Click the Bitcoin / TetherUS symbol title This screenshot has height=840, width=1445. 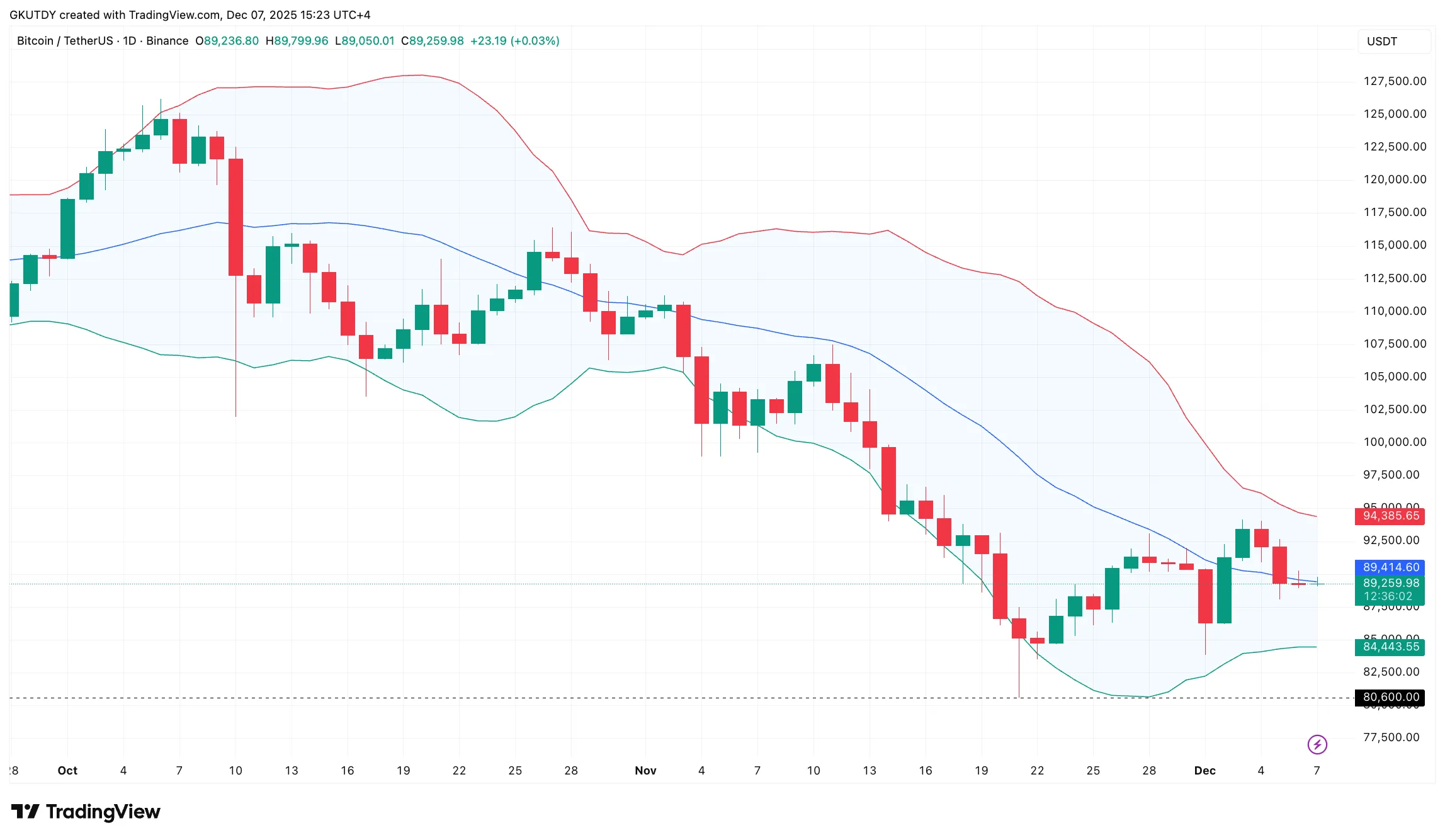pos(65,41)
